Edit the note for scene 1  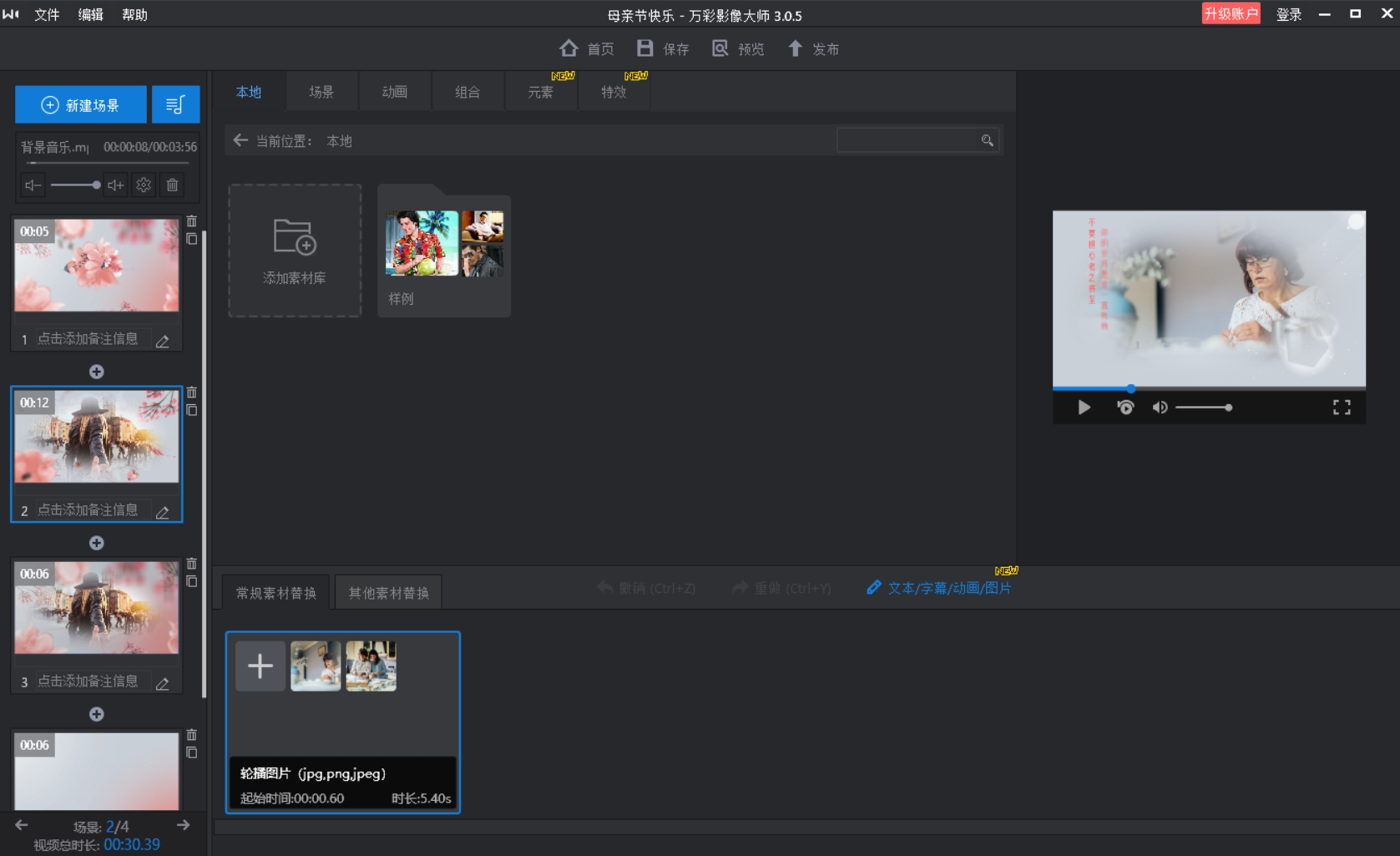tap(163, 340)
